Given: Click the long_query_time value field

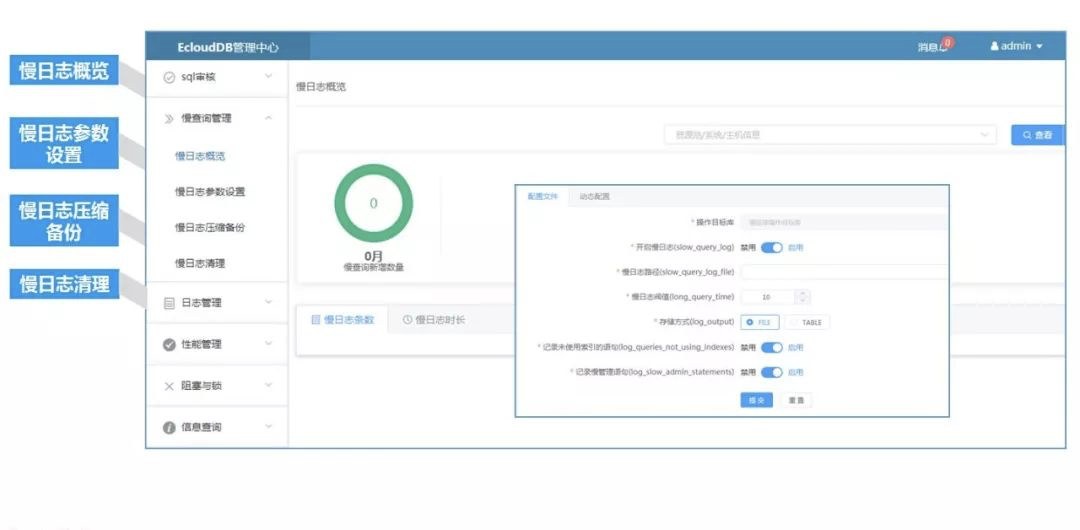Looking at the screenshot, I should (768, 297).
